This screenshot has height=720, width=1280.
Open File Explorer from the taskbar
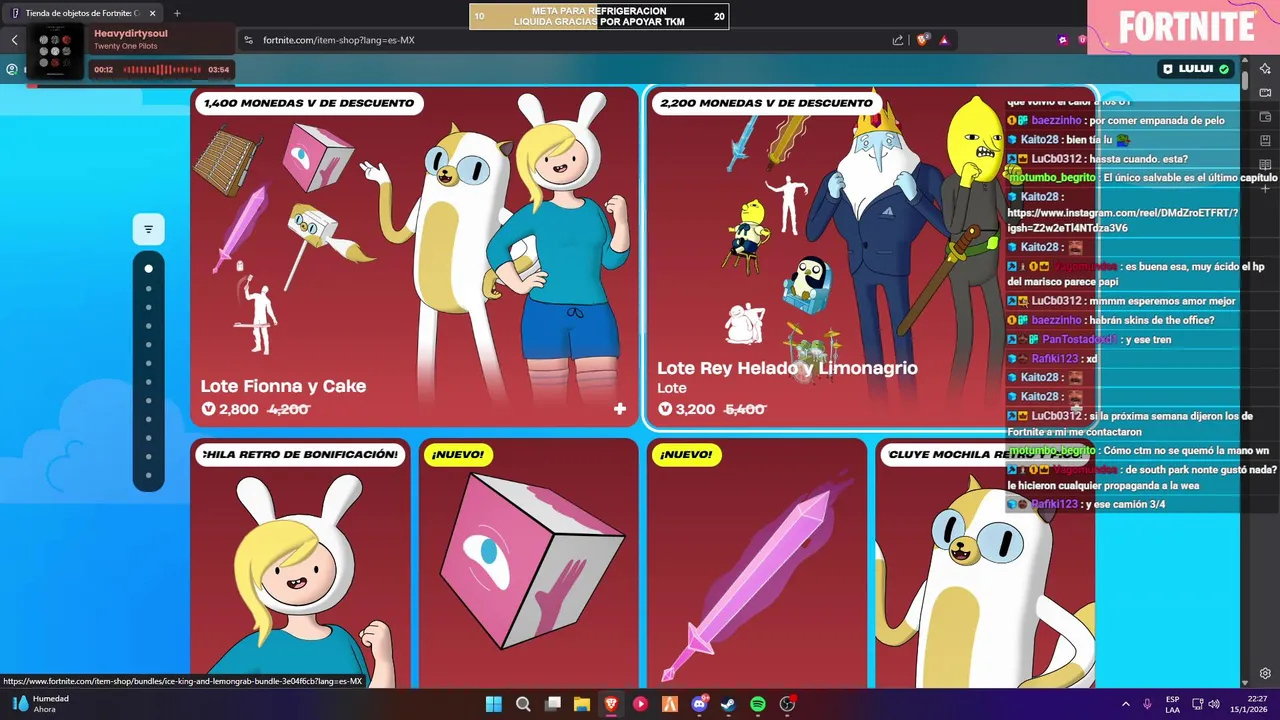tap(581, 704)
